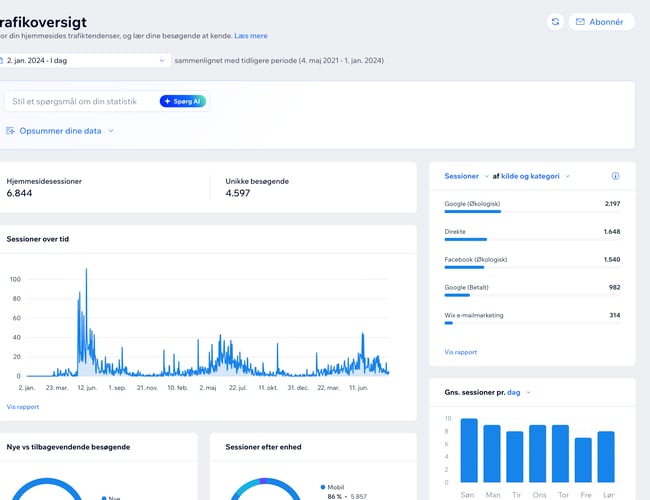This screenshot has height=500, width=650.
Task: Click the calendar icon in date picker
Action: (x=1, y=61)
